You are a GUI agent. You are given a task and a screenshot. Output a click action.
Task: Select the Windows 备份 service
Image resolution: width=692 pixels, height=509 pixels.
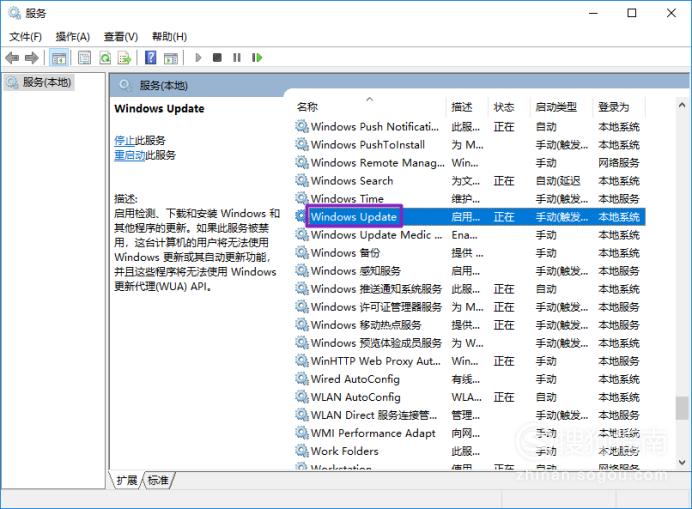(470, 253)
